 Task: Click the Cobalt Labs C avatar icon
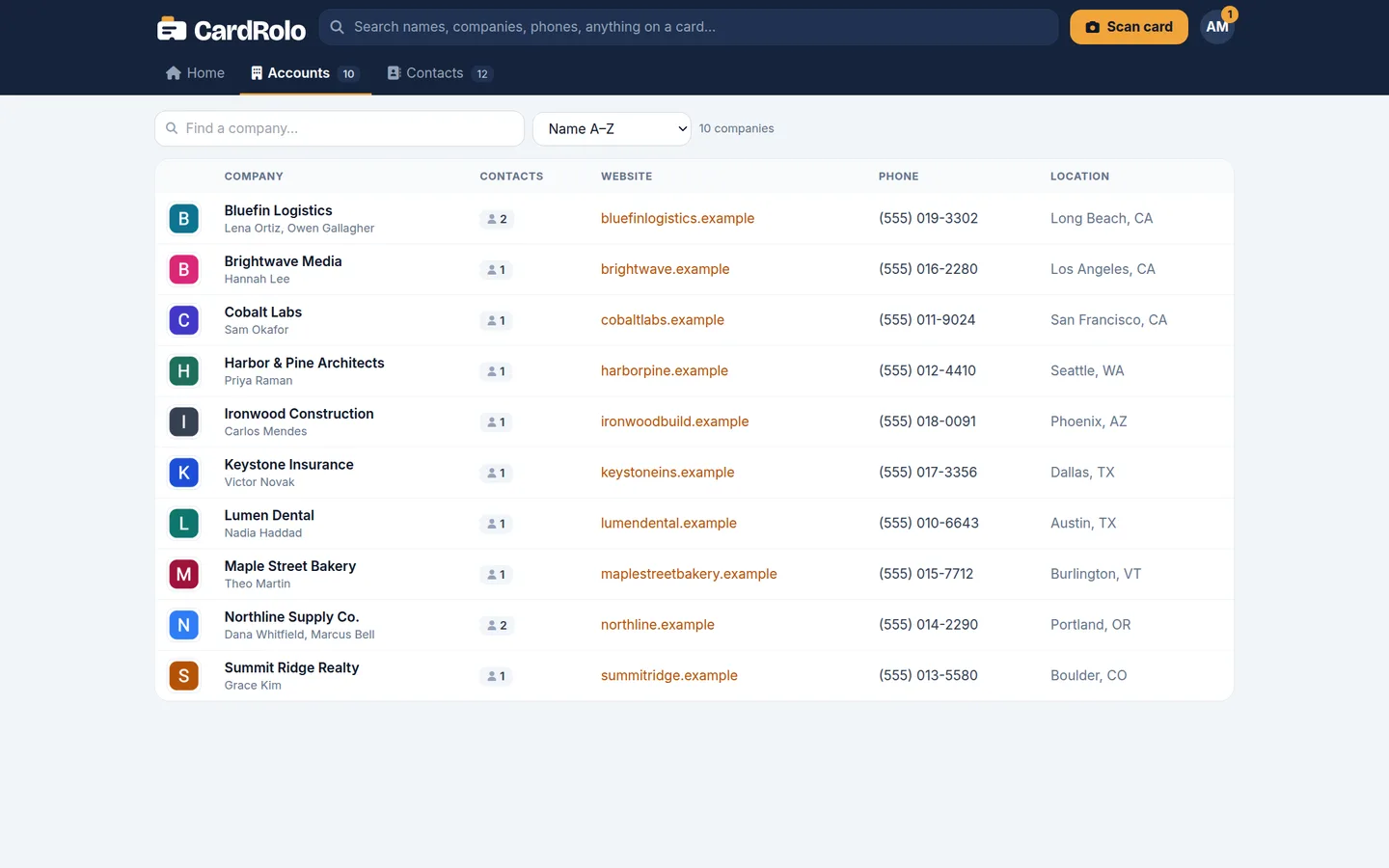[184, 320]
